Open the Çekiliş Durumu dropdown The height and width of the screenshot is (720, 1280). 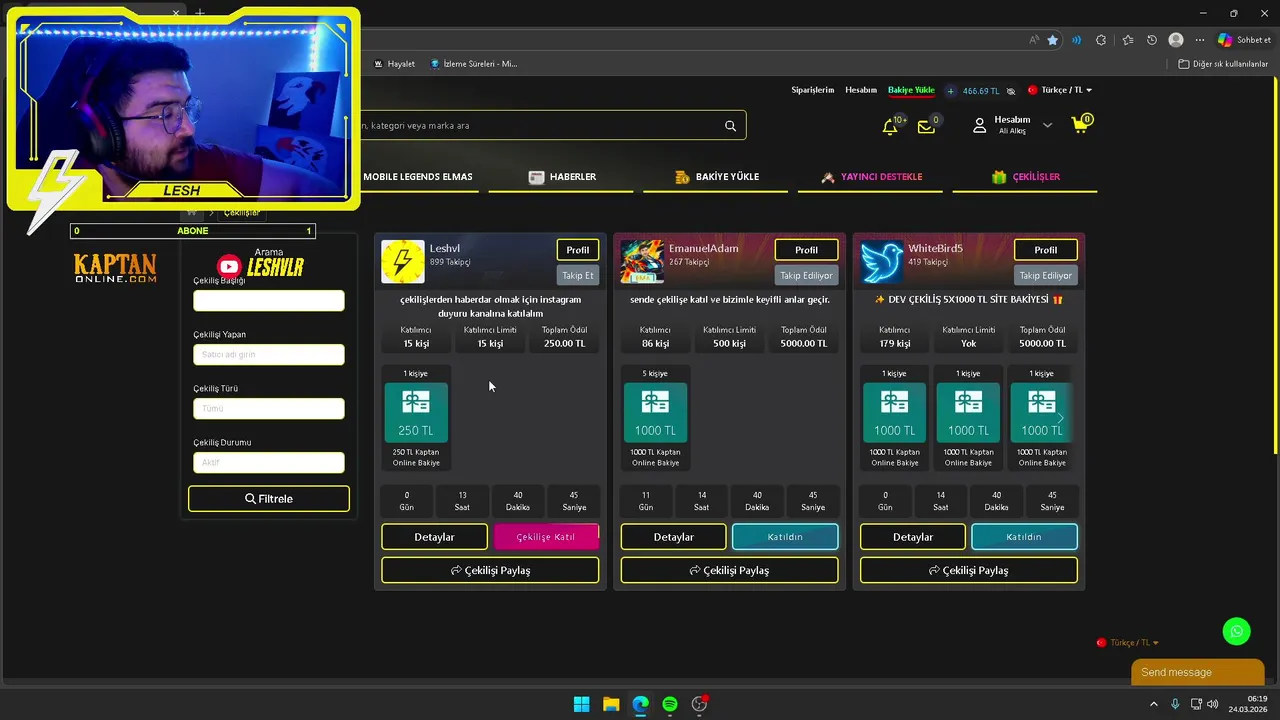coord(269,462)
